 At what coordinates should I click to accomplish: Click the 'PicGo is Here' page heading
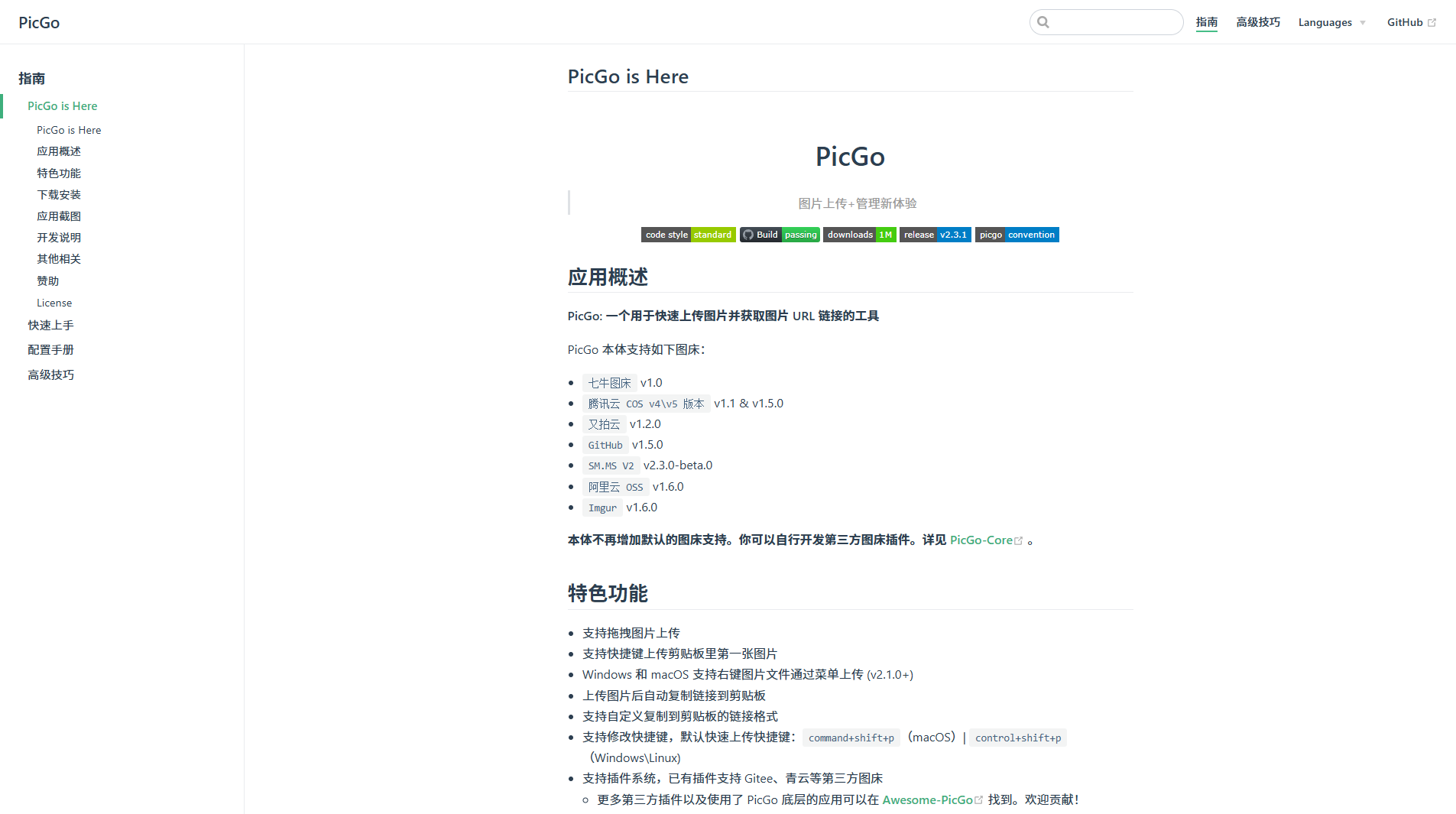point(628,76)
